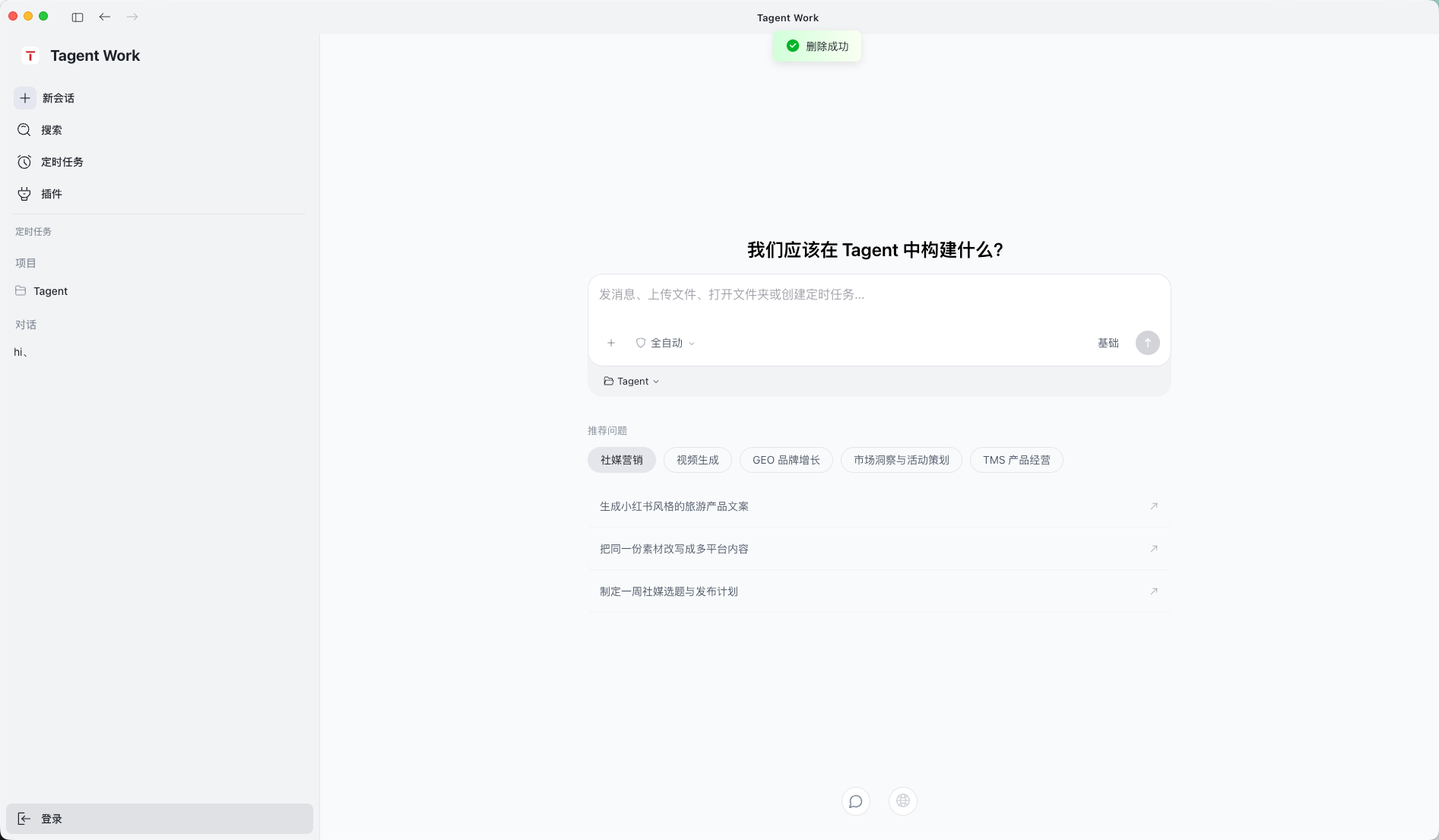Select the TMS 产品经营 tab
The height and width of the screenshot is (840, 1439).
(x=1016, y=460)
